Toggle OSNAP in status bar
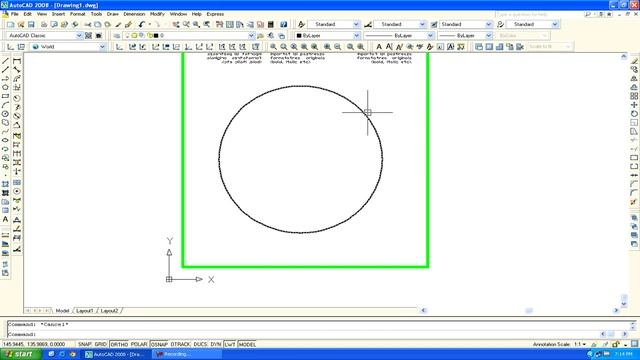 pos(159,344)
